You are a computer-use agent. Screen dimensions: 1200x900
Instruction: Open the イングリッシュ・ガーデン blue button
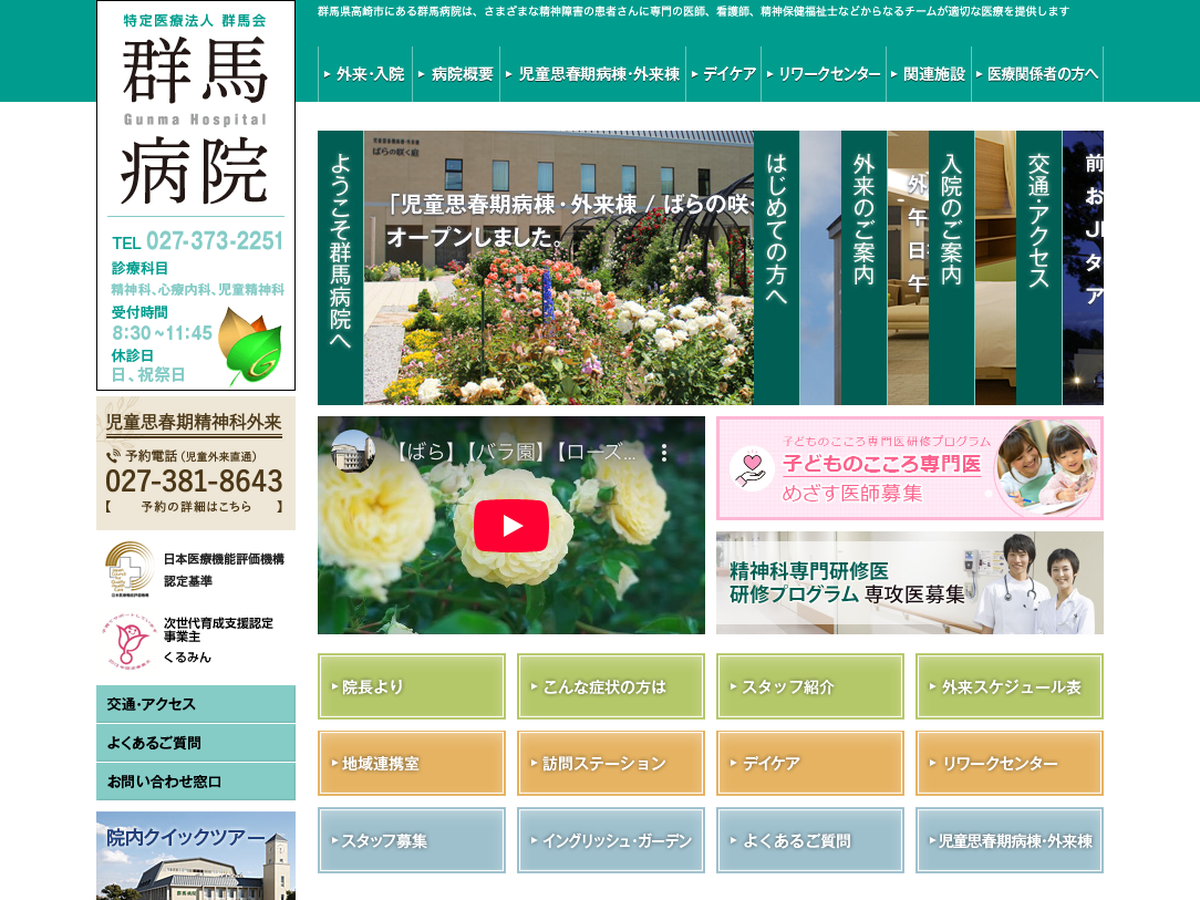pyautogui.click(x=610, y=841)
